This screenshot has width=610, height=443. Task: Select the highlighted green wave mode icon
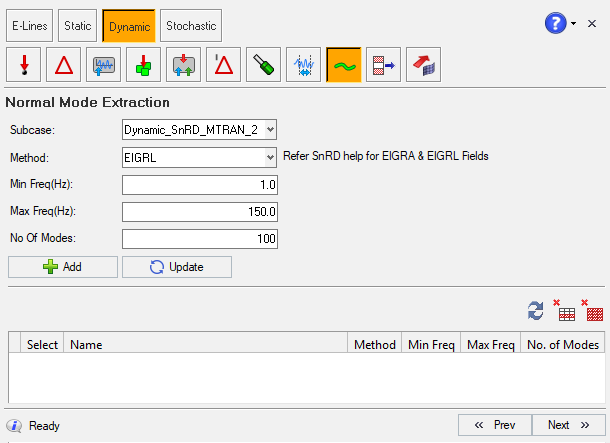344,65
